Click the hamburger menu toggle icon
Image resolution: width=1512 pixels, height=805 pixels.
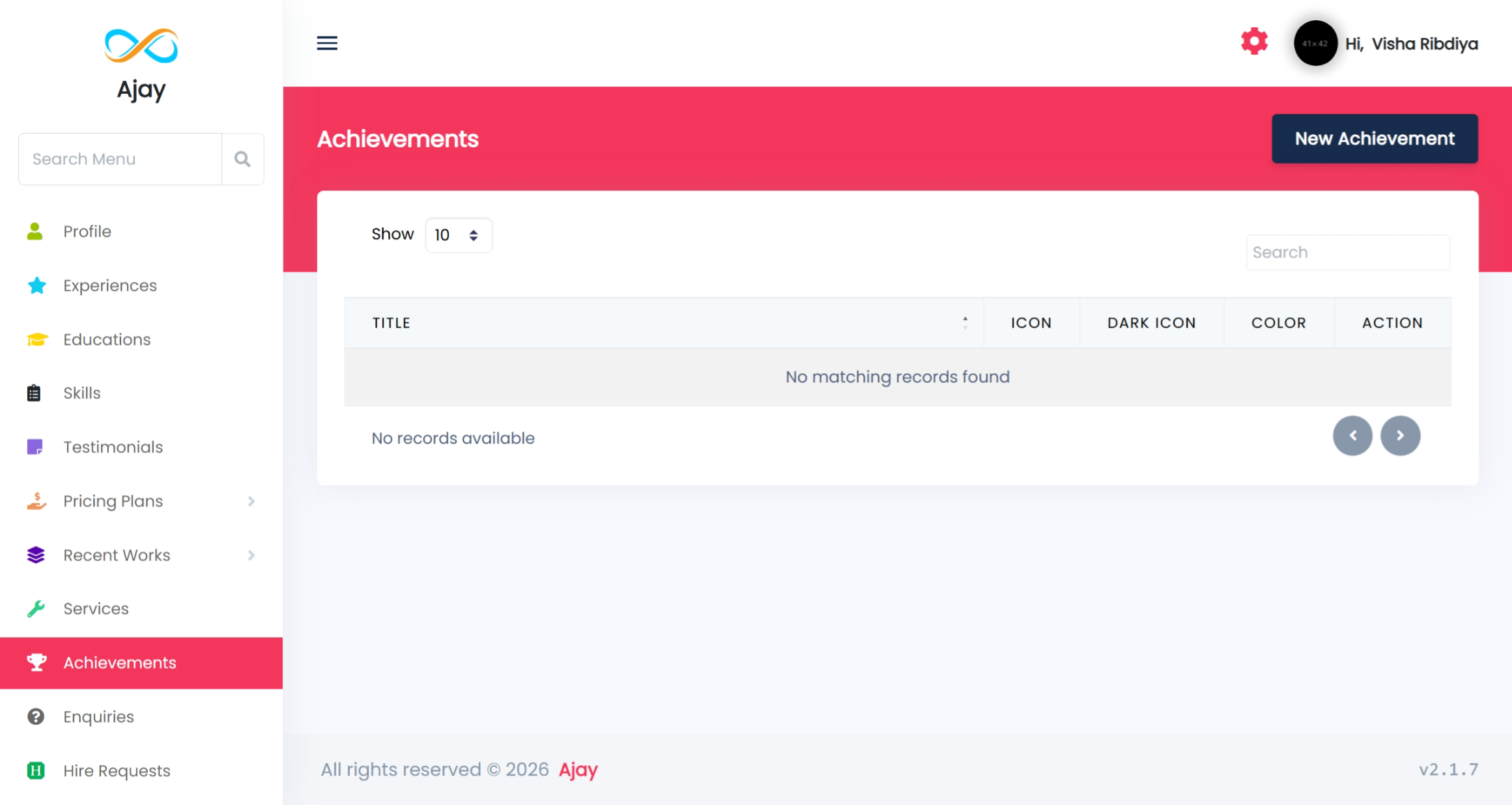click(327, 43)
